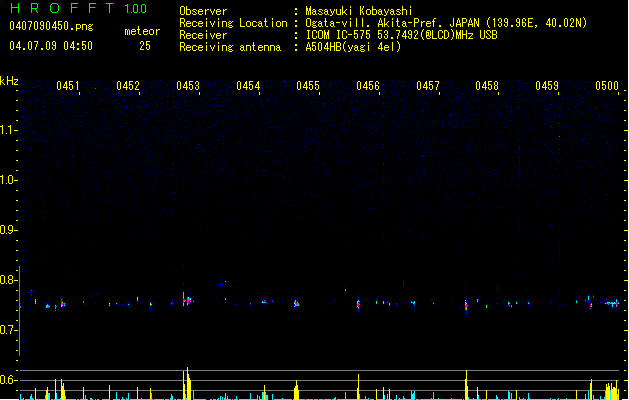Image resolution: width=629 pixels, height=400 pixels.
Task: Click the 0458 time marker
Action: click(x=487, y=86)
